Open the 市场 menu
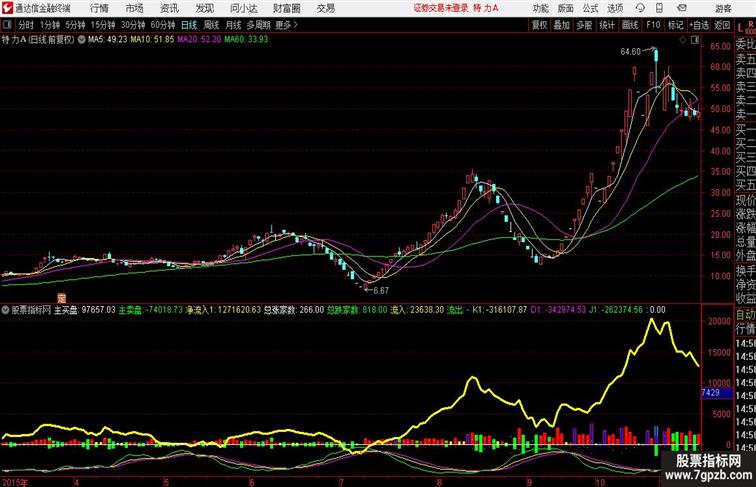The image size is (756, 487). point(134,8)
